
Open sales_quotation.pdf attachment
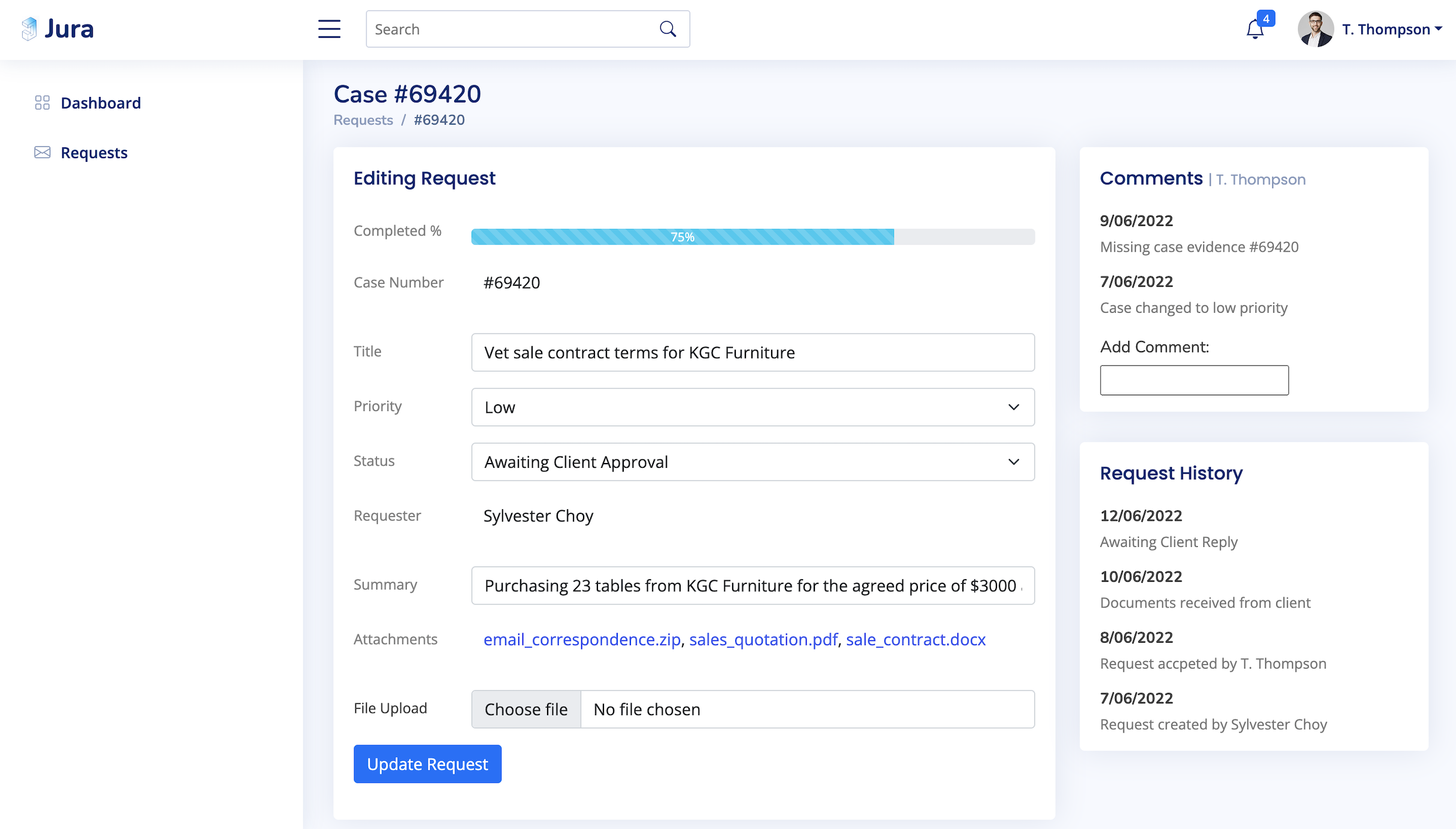pos(763,640)
